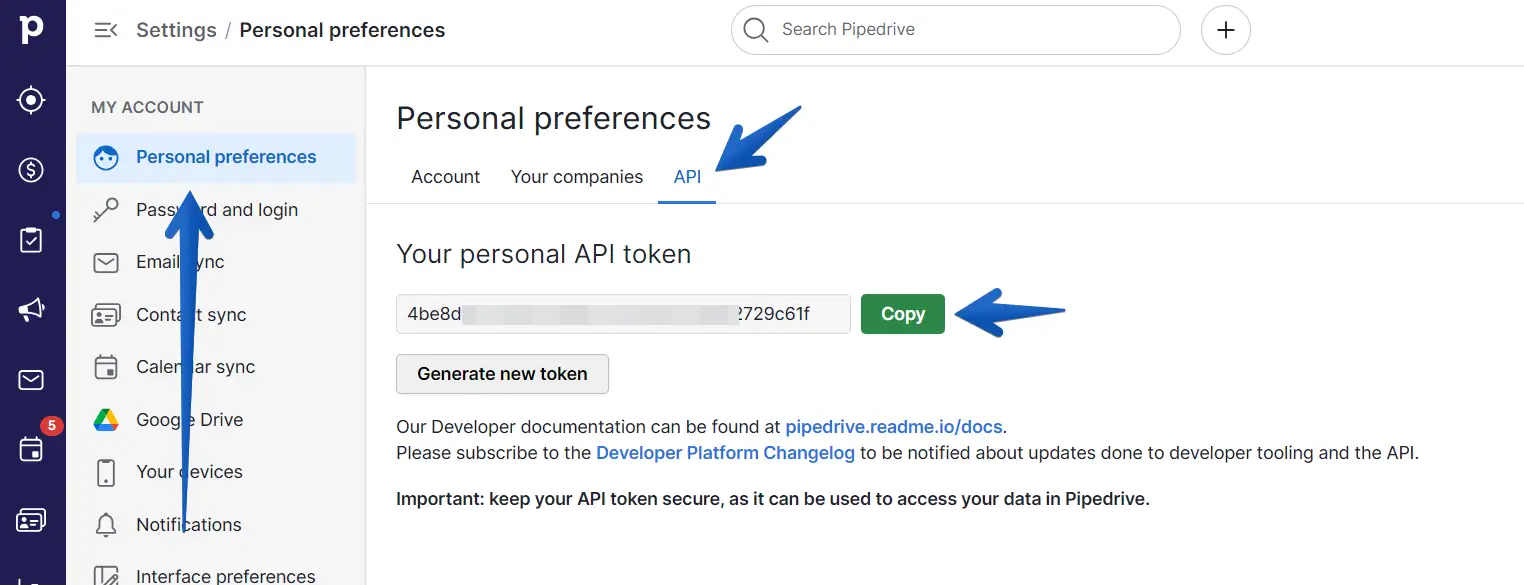Click the quick add plus button
Screen dimensions: 1524x585
[x=1225, y=30]
